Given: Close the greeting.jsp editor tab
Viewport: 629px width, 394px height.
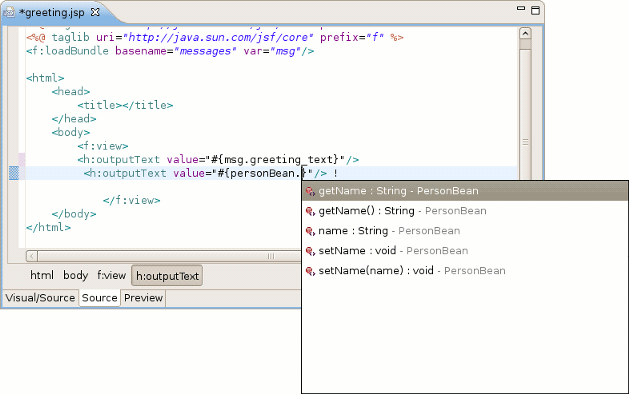Looking at the screenshot, I should 95,12.
